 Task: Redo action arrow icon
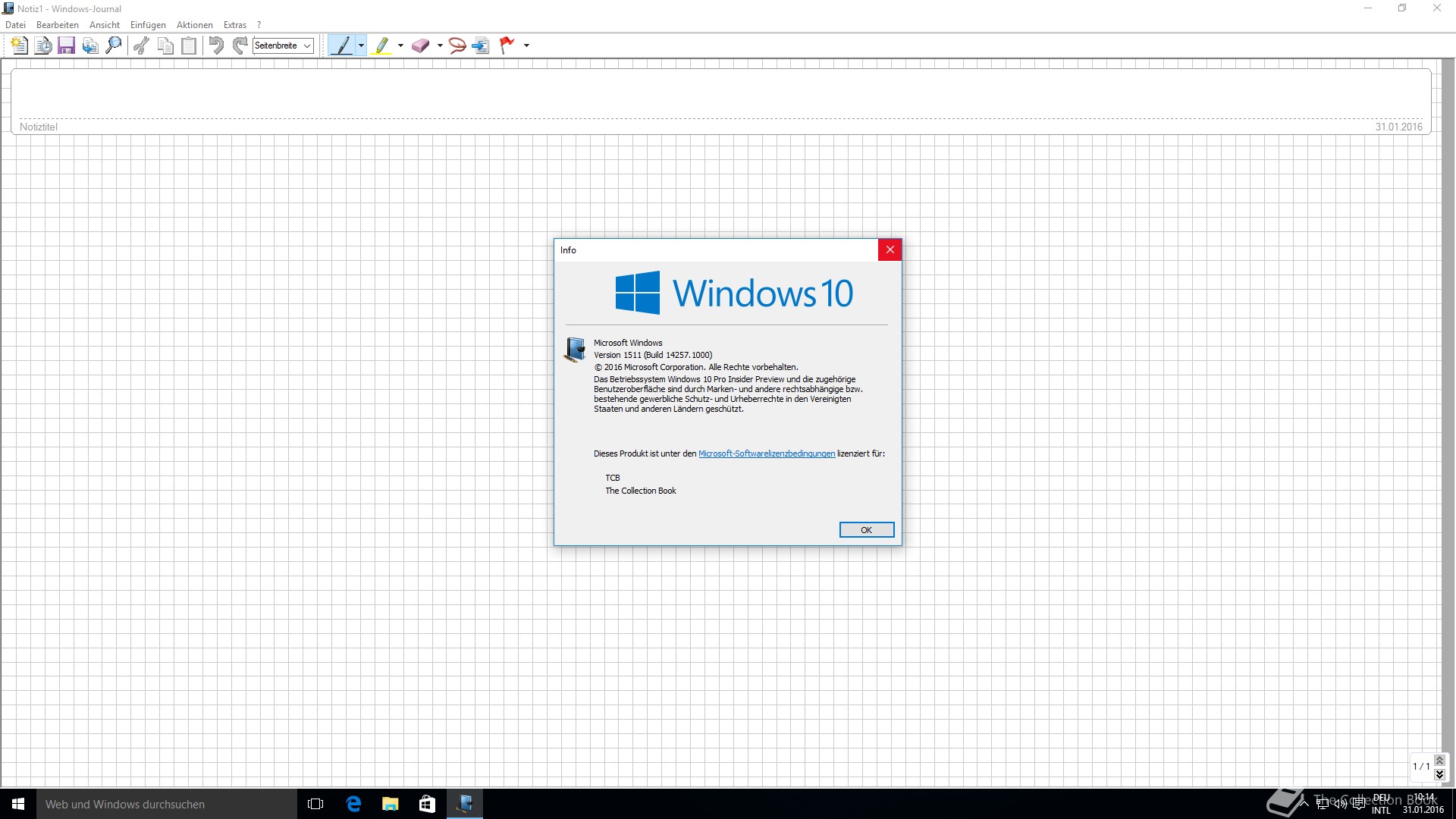[240, 45]
